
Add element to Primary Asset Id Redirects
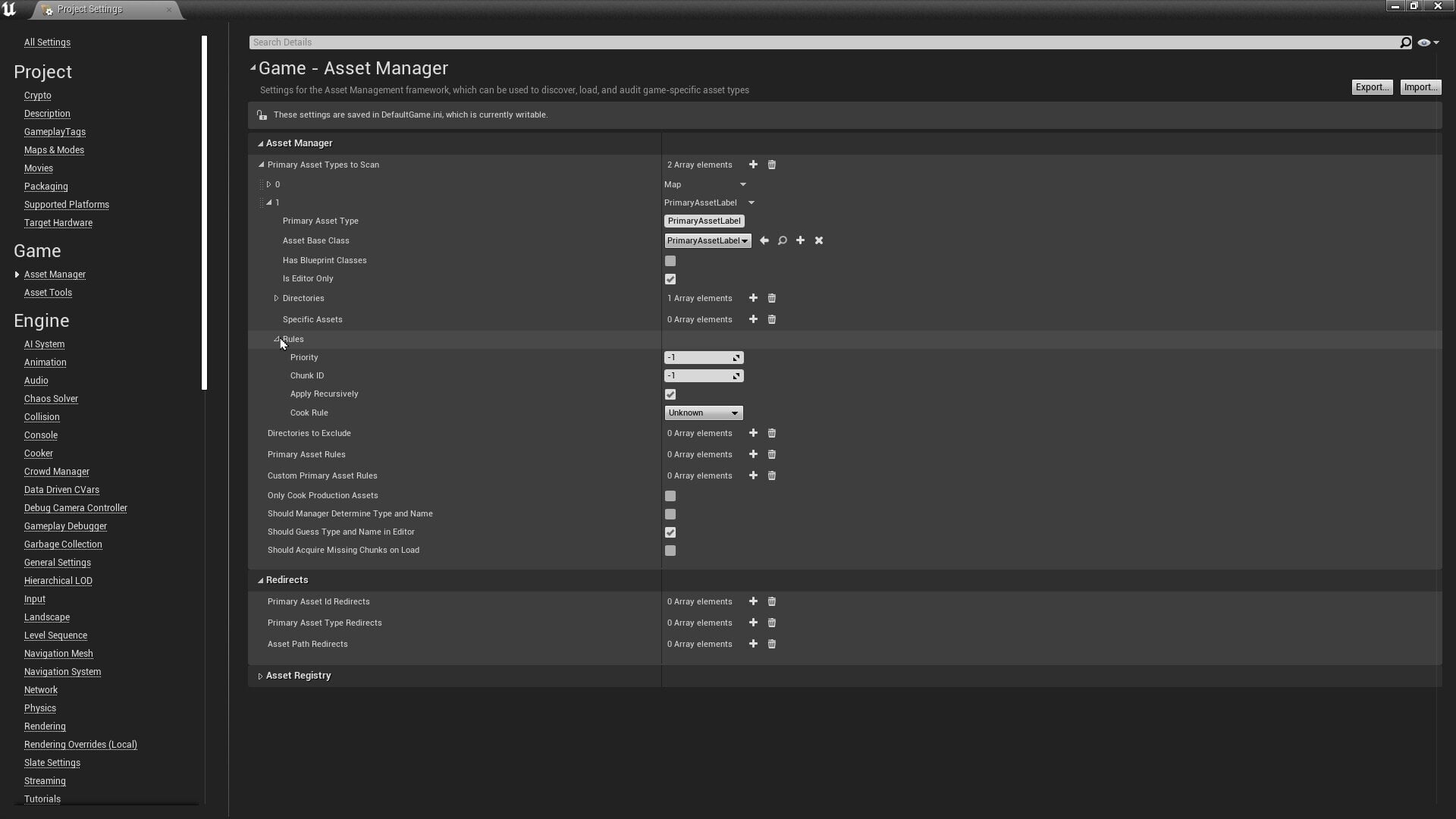pyautogui.click(x=753, y=601)
